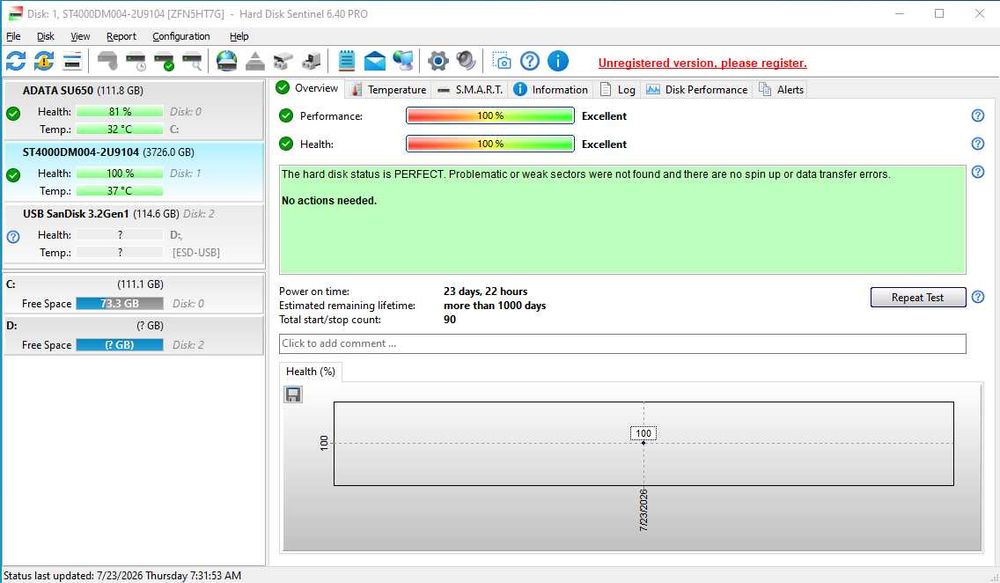Switch to the S.M.A.R.T. tab
Viewport: 1000px width, 583px height.
click(471, 90)
